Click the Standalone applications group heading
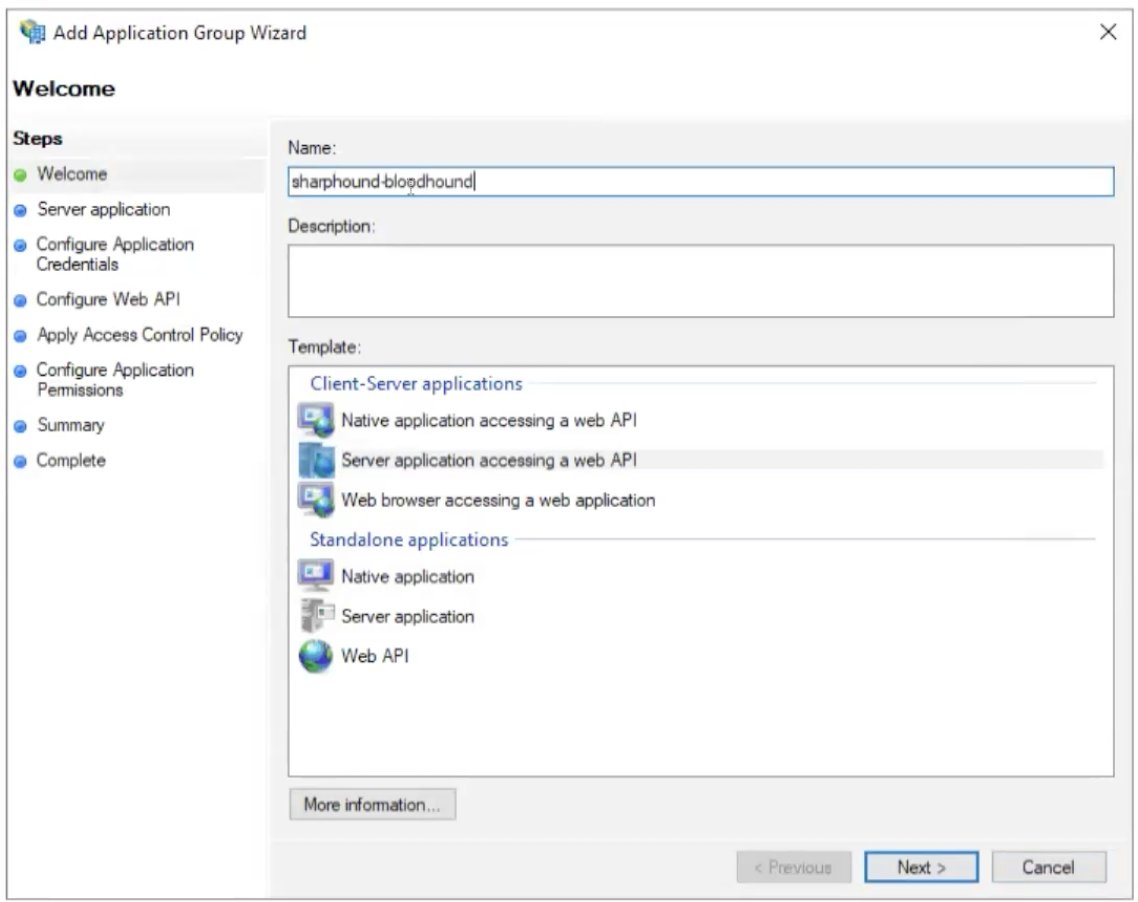1138x902 pixels. (409, 539)
